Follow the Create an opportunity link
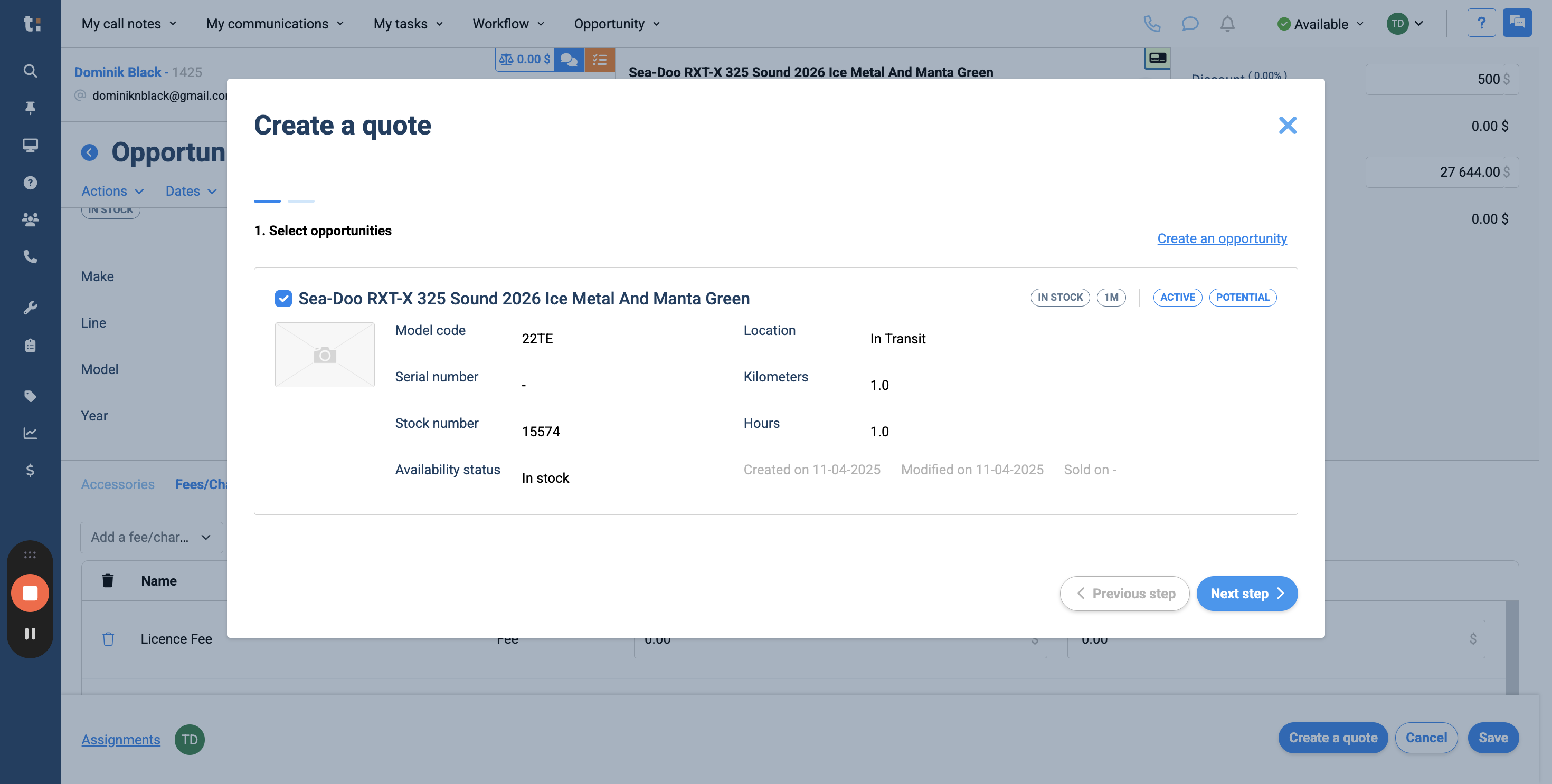 point(1221,238)
